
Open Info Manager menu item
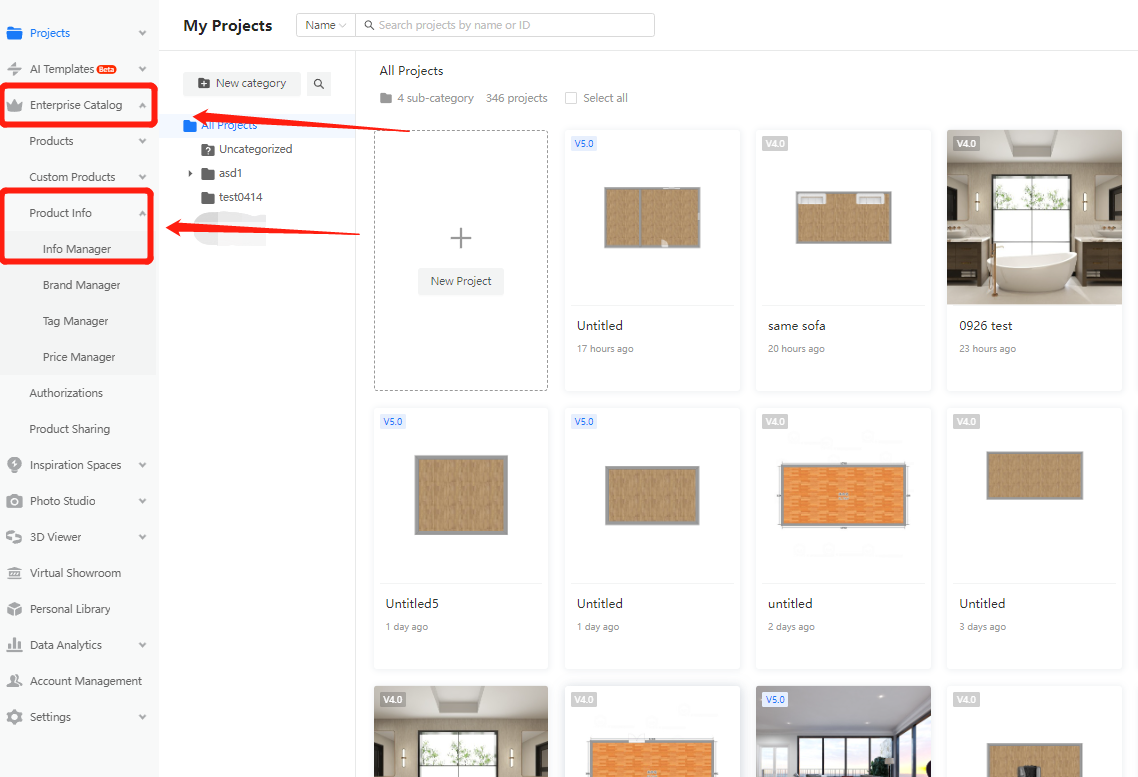tap(77, 249)
